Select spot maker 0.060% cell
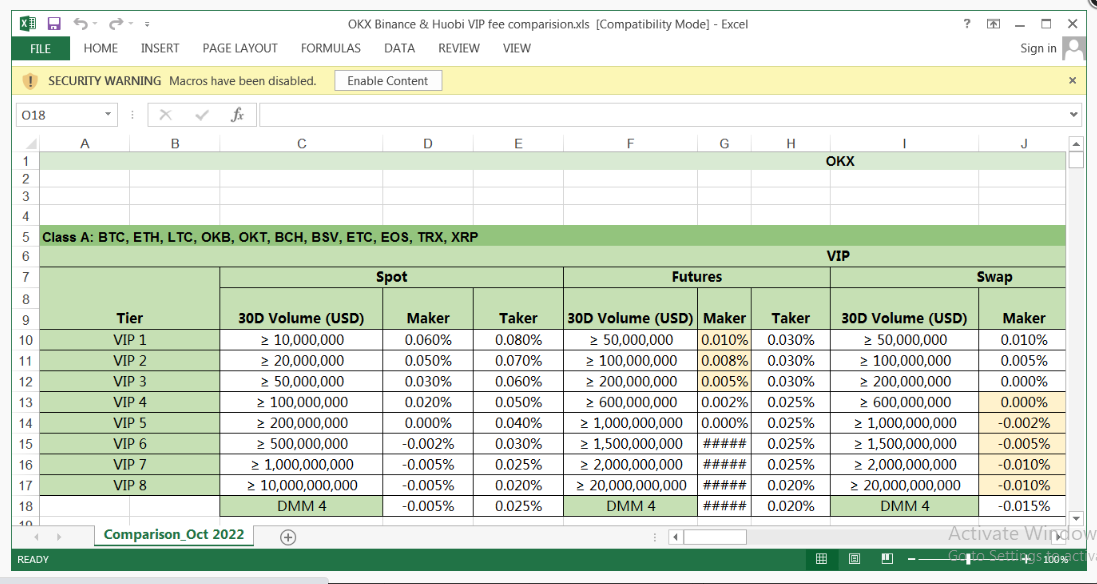This screenshot has height=584, width=1097. click(x=428, y=340)
